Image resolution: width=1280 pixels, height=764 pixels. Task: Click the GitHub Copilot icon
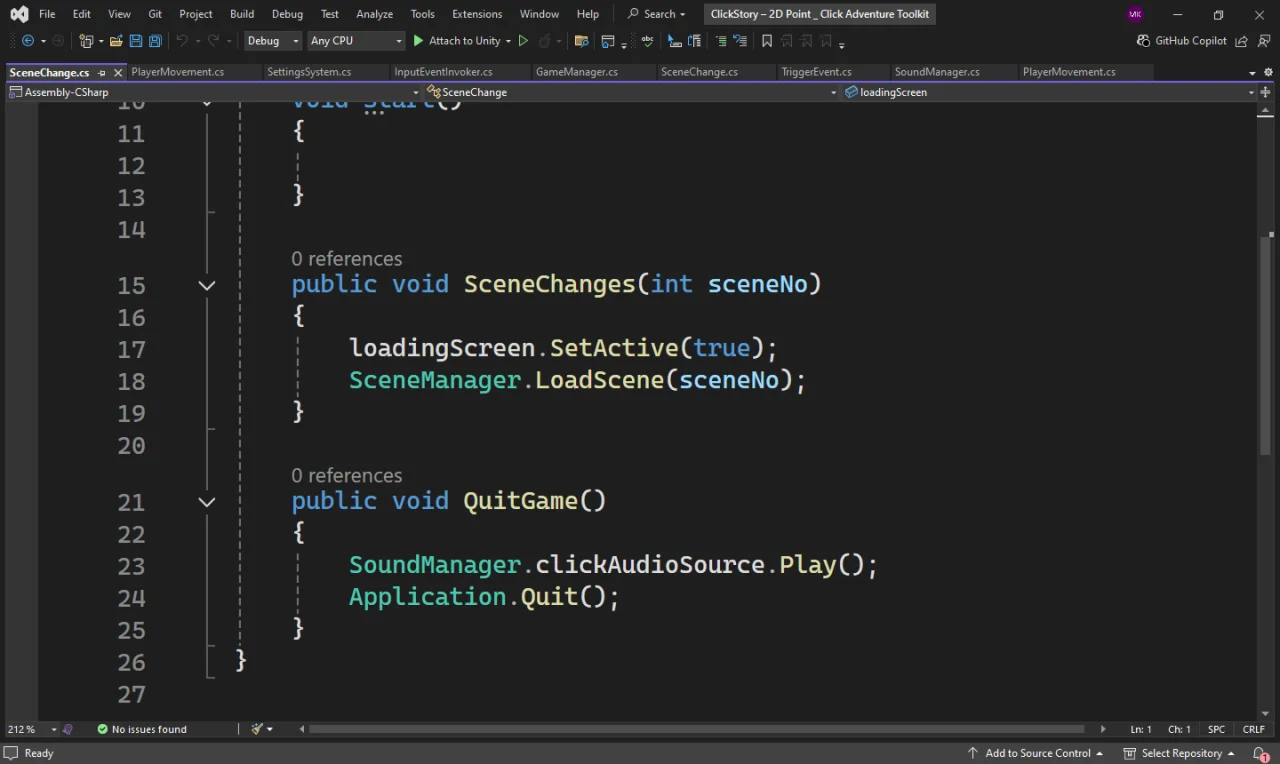click(x=1143, y=41)
